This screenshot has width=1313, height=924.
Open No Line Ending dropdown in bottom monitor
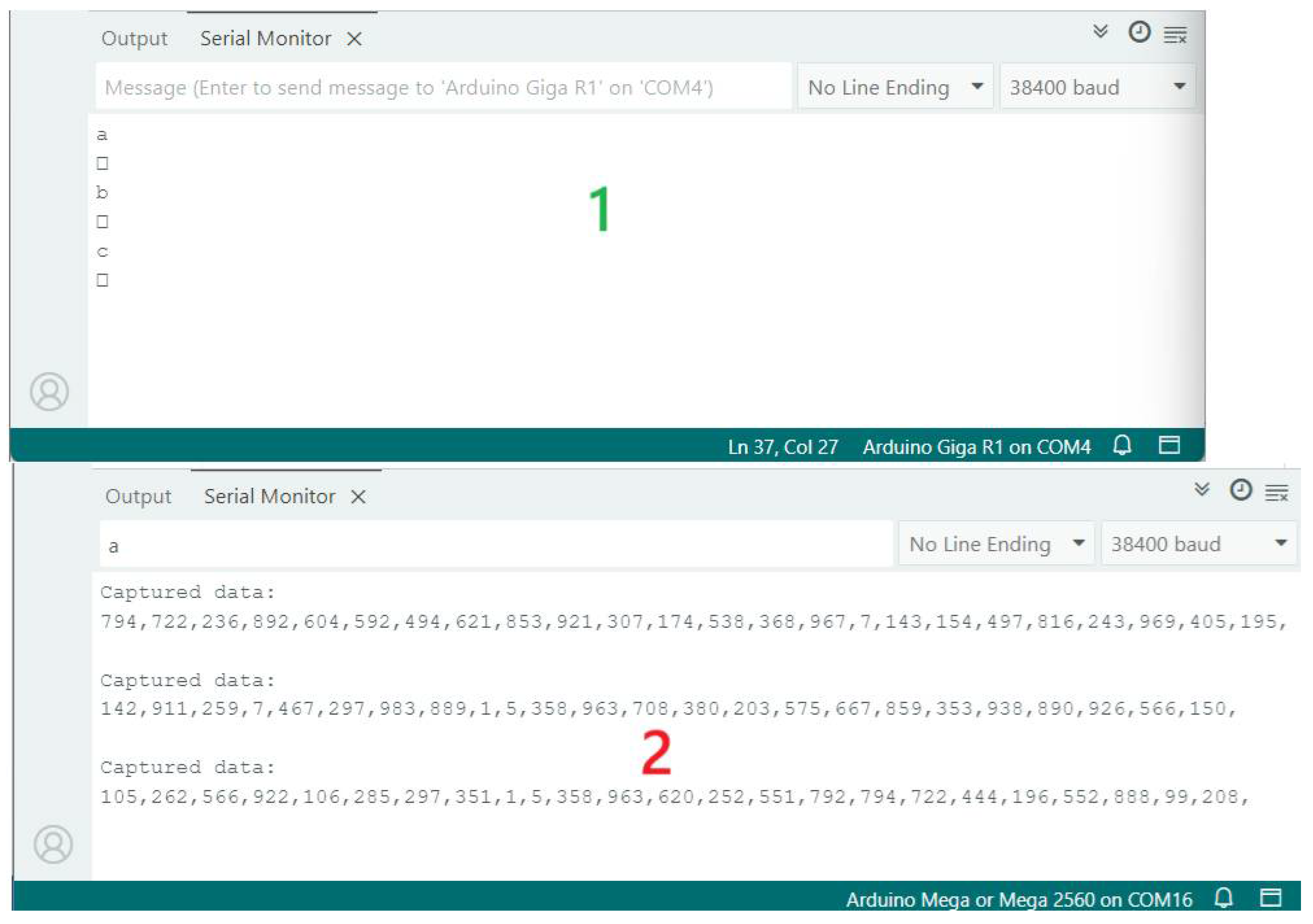point(996,544)
